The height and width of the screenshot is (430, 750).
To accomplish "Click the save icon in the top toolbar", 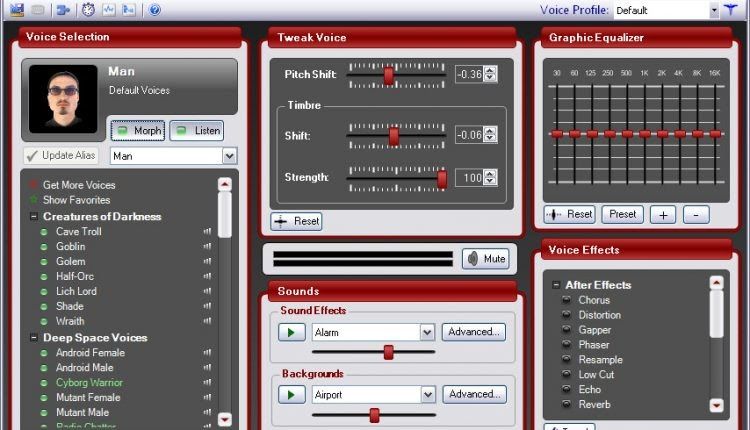I will (17, 10).
